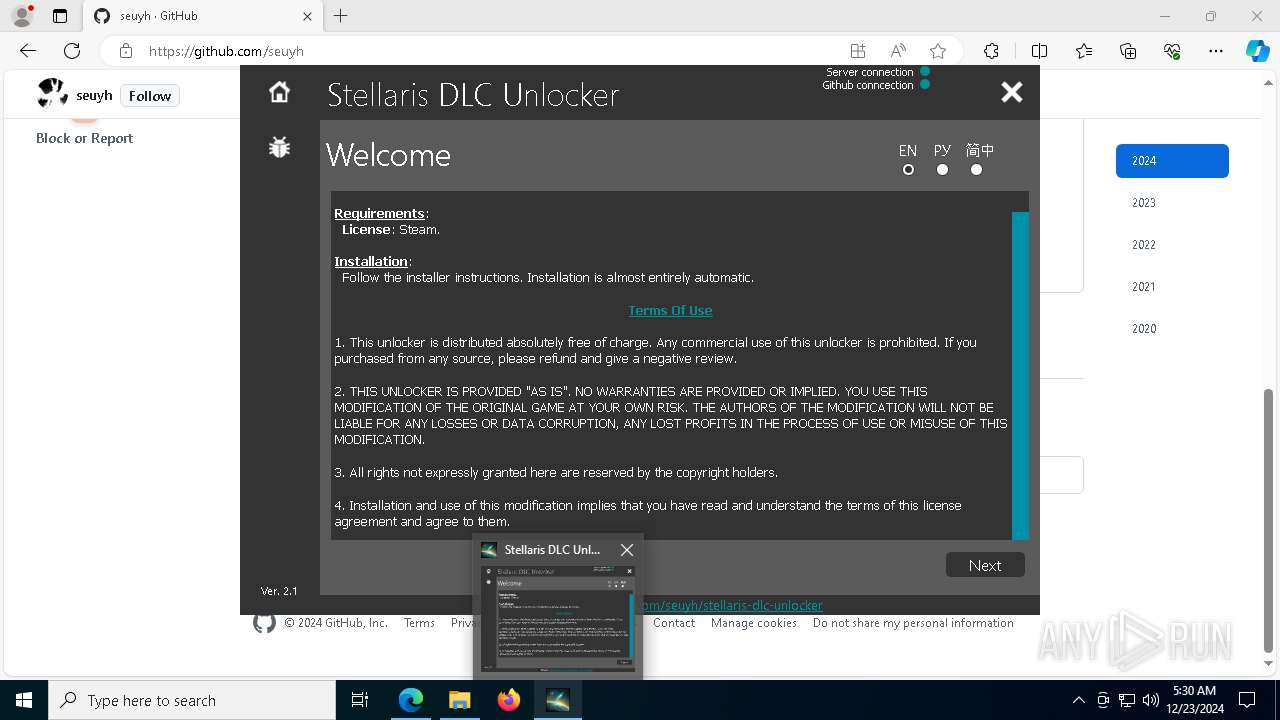Open File Explorer from the taskbar

[459, 701]
